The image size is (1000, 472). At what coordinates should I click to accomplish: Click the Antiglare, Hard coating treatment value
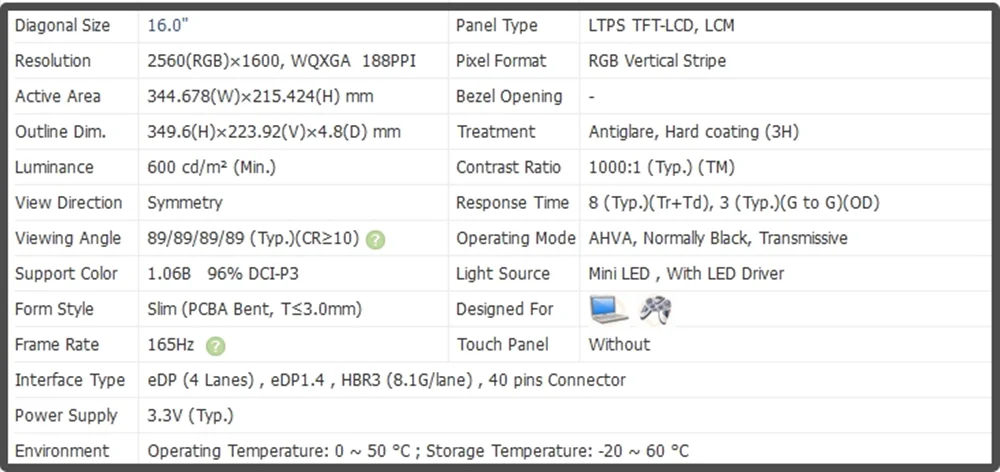[x=693, y=132]
